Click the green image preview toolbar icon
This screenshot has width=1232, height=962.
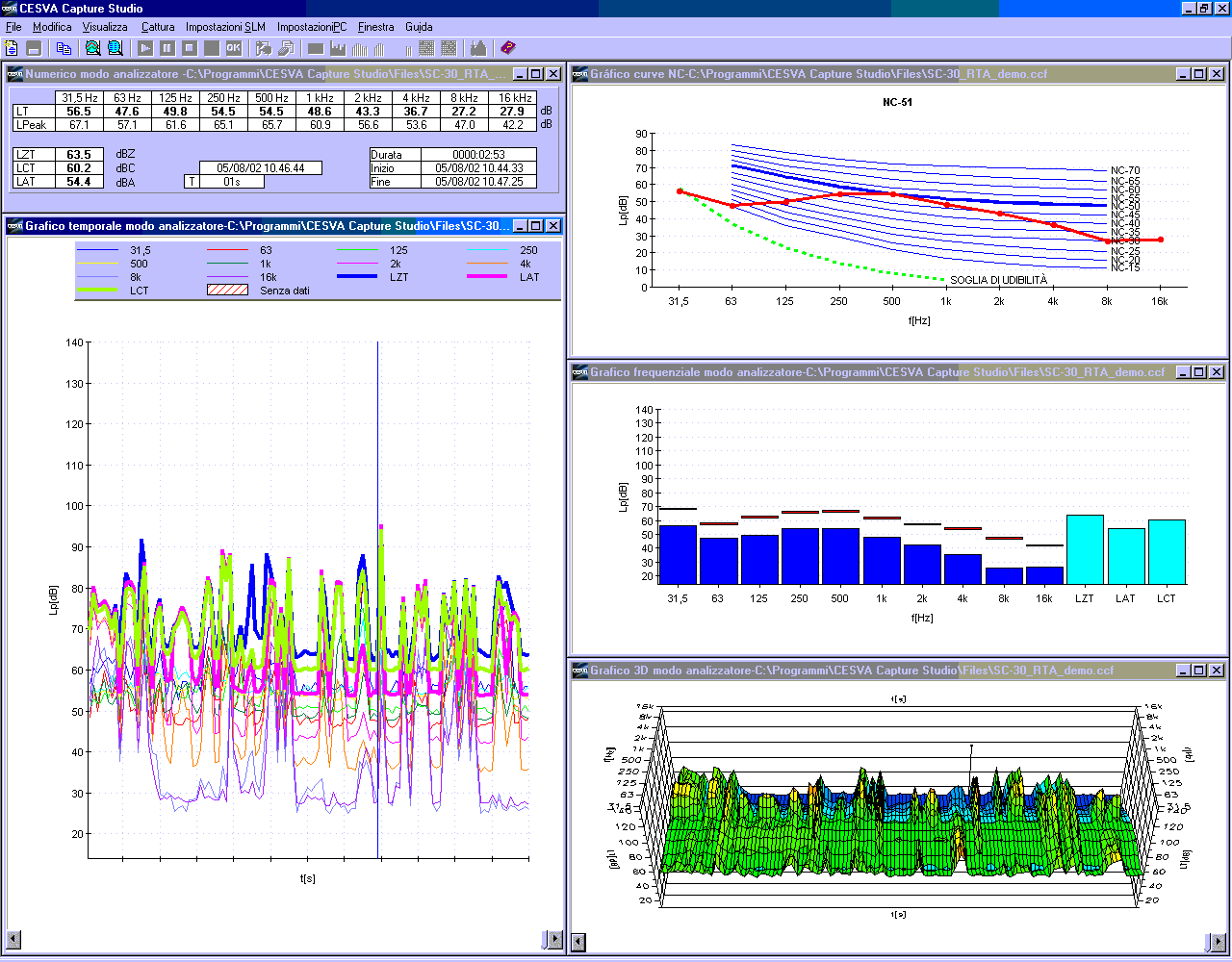[91, 48]
